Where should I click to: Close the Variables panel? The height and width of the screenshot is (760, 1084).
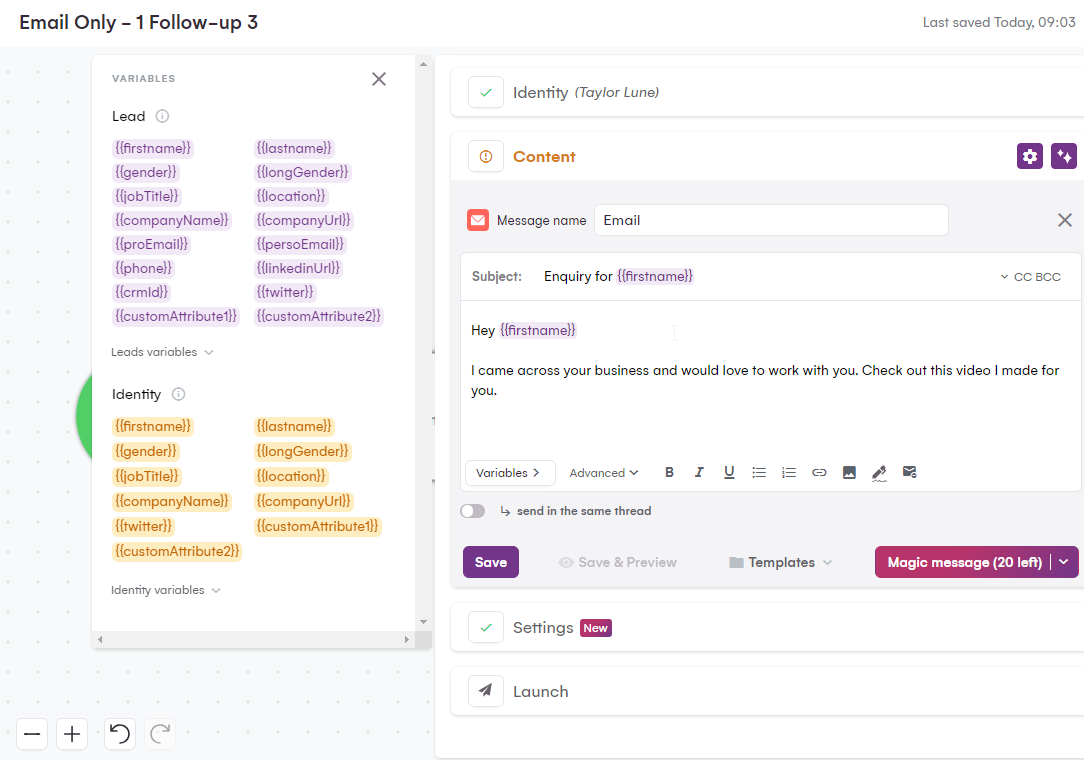click(x=379, y=79)
